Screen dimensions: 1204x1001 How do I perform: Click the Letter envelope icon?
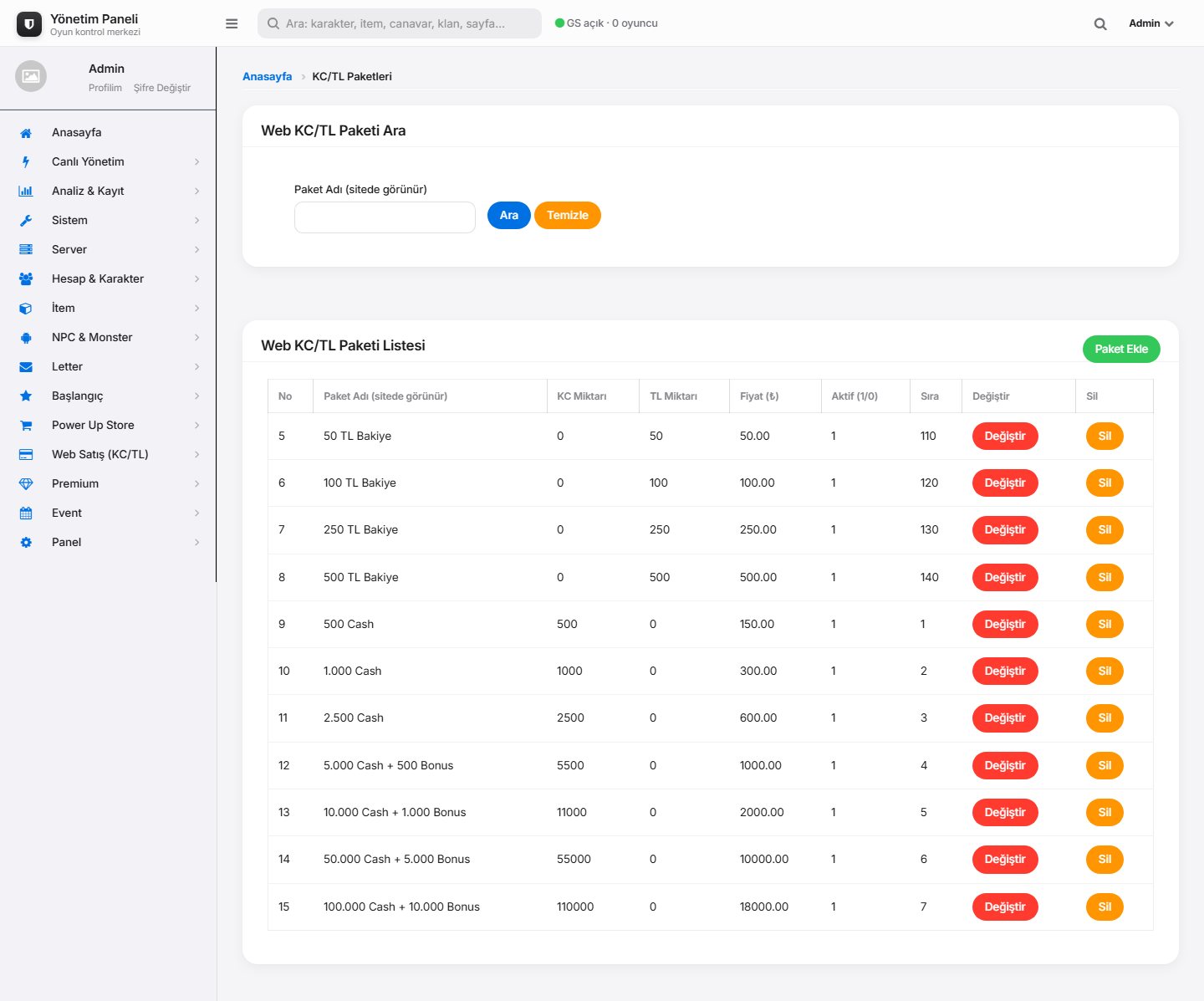(26, 367)
